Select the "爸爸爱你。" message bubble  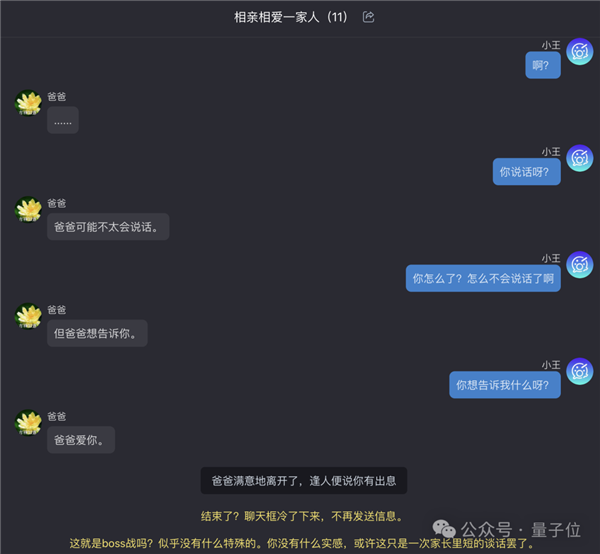pyautogui.click(x=81, y=440)
